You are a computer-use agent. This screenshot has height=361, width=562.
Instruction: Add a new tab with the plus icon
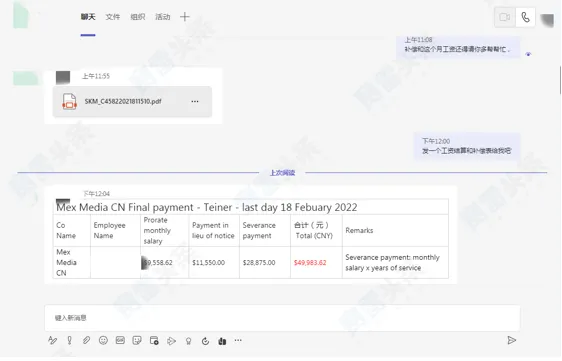tap(185, 16)
